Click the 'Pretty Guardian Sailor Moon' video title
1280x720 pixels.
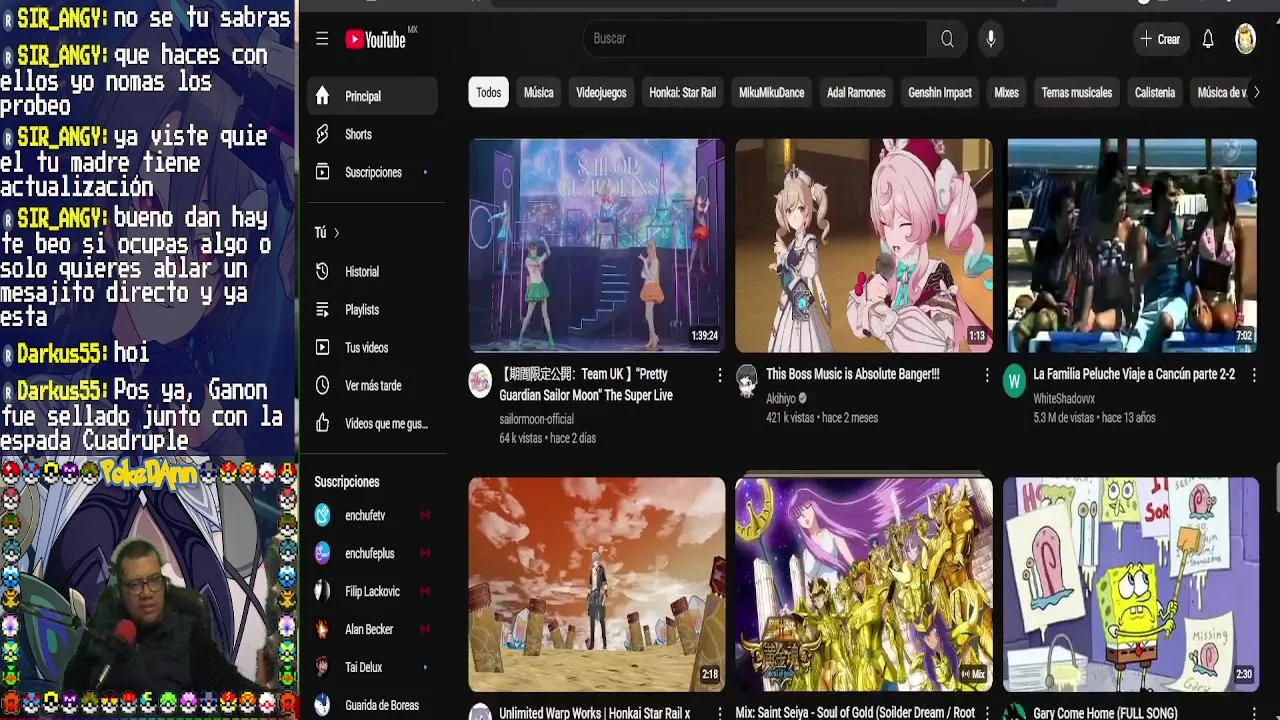click(x=586, y=385)
